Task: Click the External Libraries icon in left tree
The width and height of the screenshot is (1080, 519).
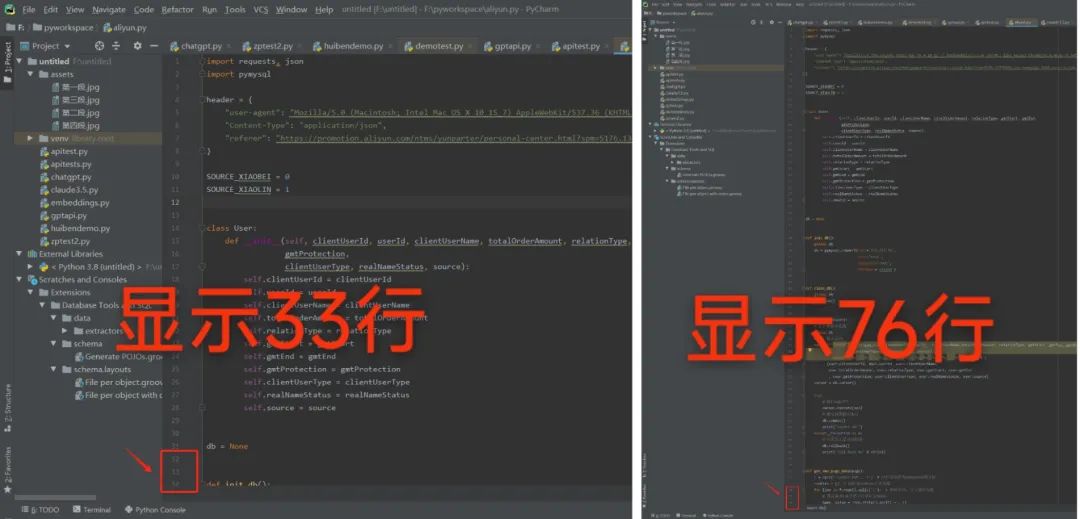Action: [x=32, y=254]
